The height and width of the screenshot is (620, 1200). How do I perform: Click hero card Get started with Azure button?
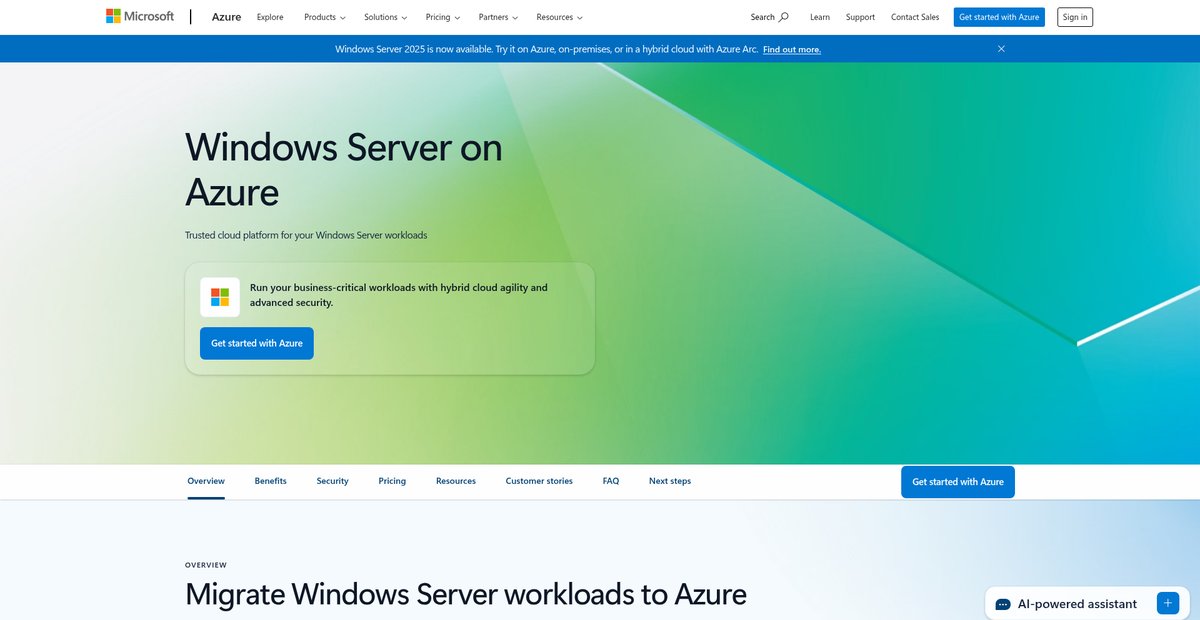point(257,343)
